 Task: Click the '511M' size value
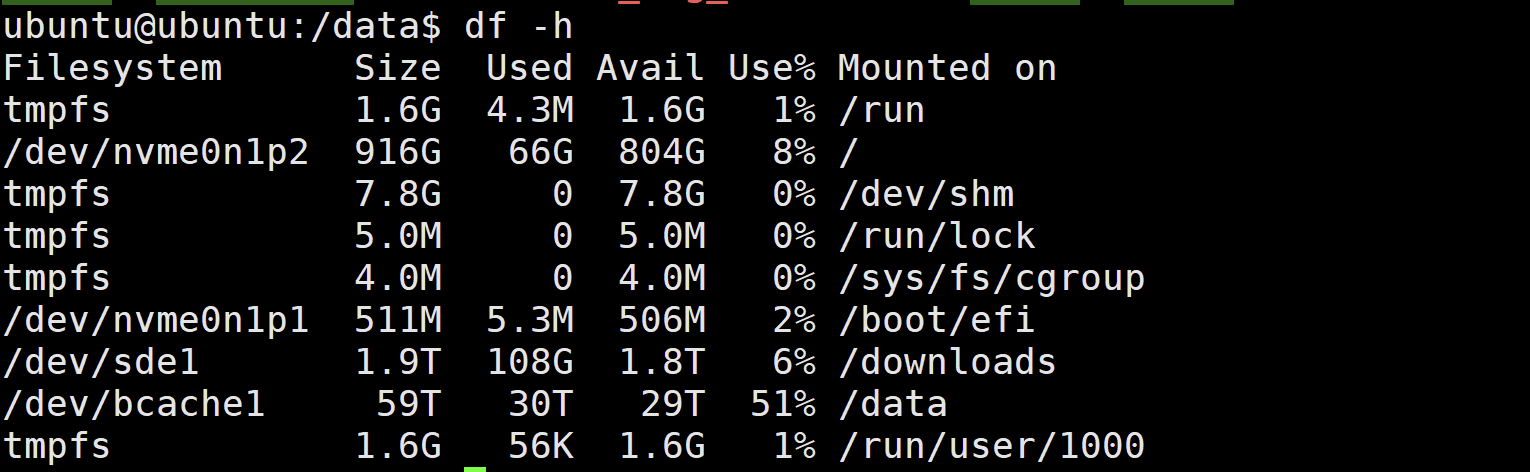[x=398, y=320]
